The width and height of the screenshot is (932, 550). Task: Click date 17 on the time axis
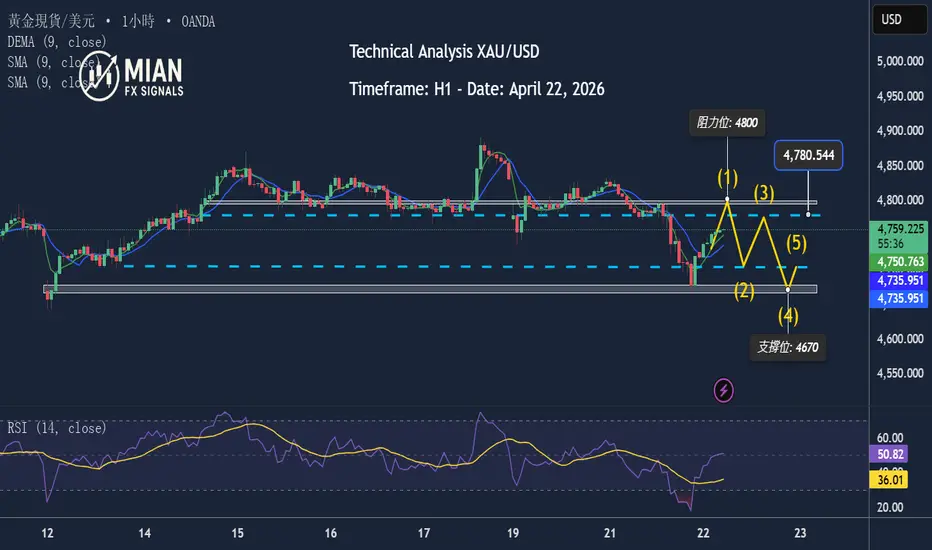(x=424, y=533)
